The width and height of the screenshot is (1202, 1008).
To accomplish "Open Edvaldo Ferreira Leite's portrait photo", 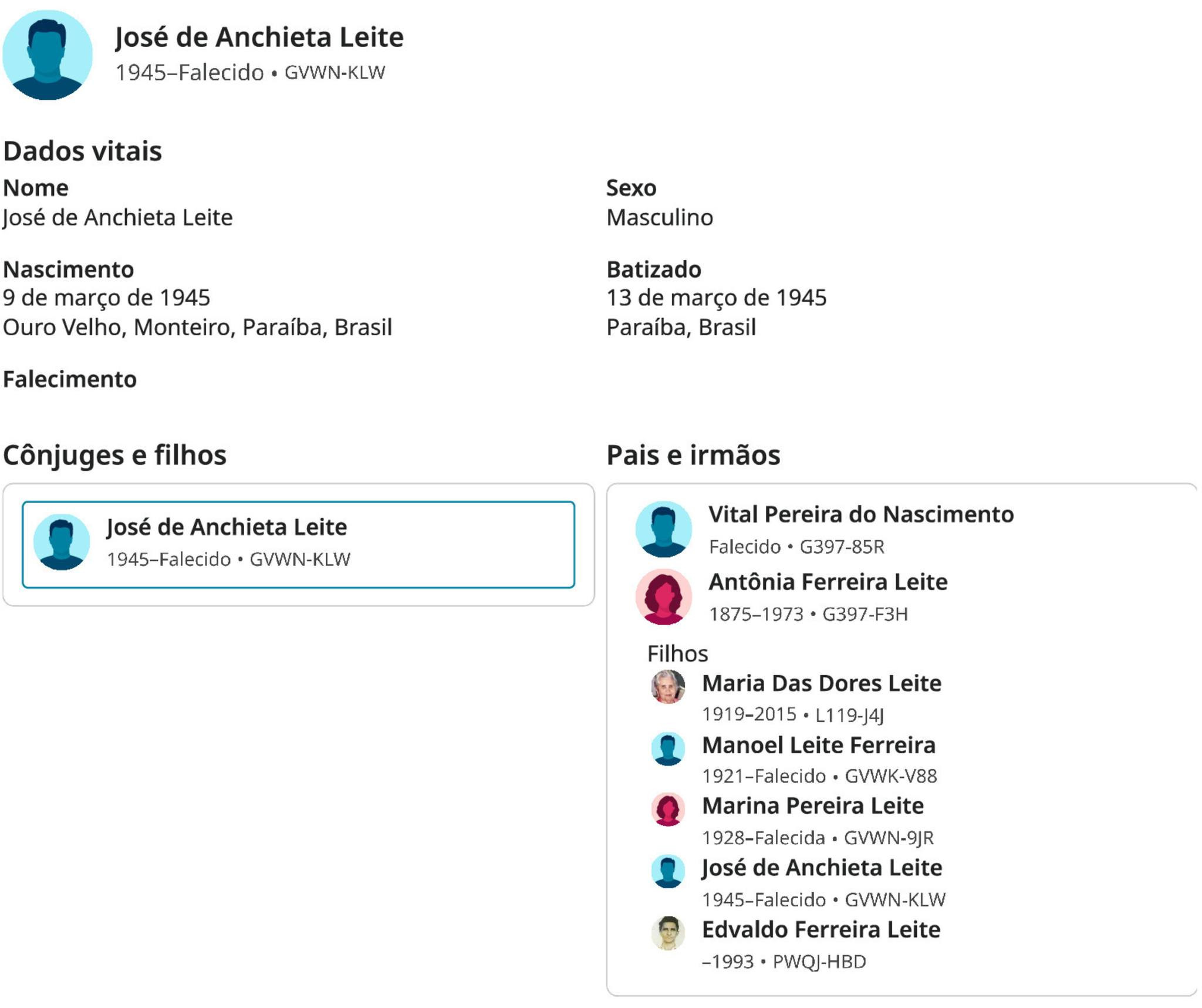I will 668,933.
